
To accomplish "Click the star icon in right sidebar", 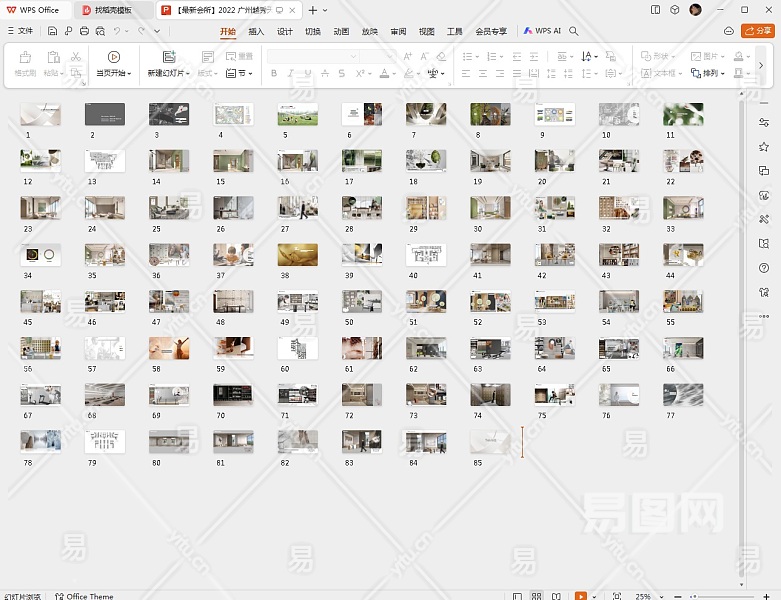I will coord(764,147).
